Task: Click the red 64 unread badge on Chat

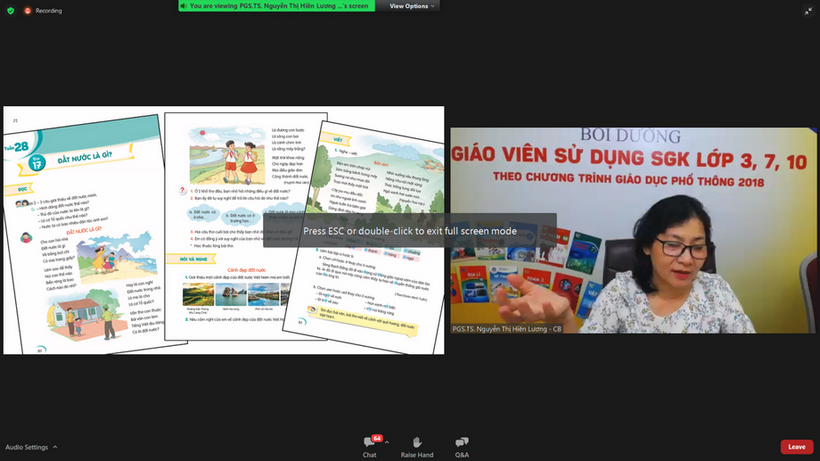Action: point(377,438)
